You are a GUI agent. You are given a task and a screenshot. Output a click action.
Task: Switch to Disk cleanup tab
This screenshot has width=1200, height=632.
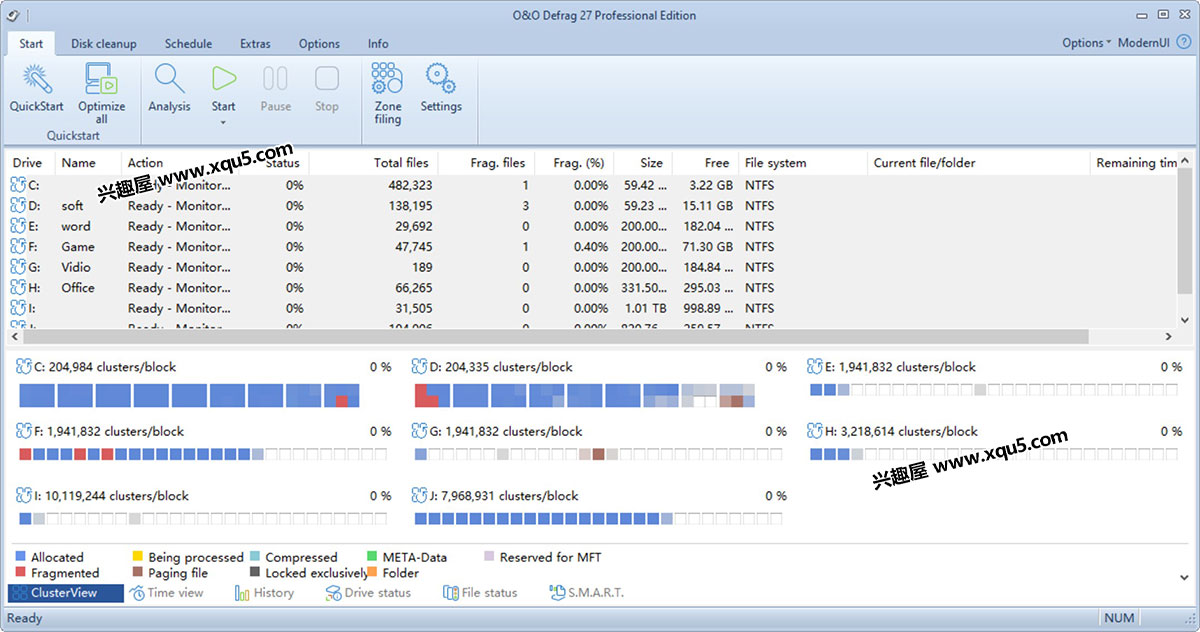pyautogui.click(x=104, y=44)
